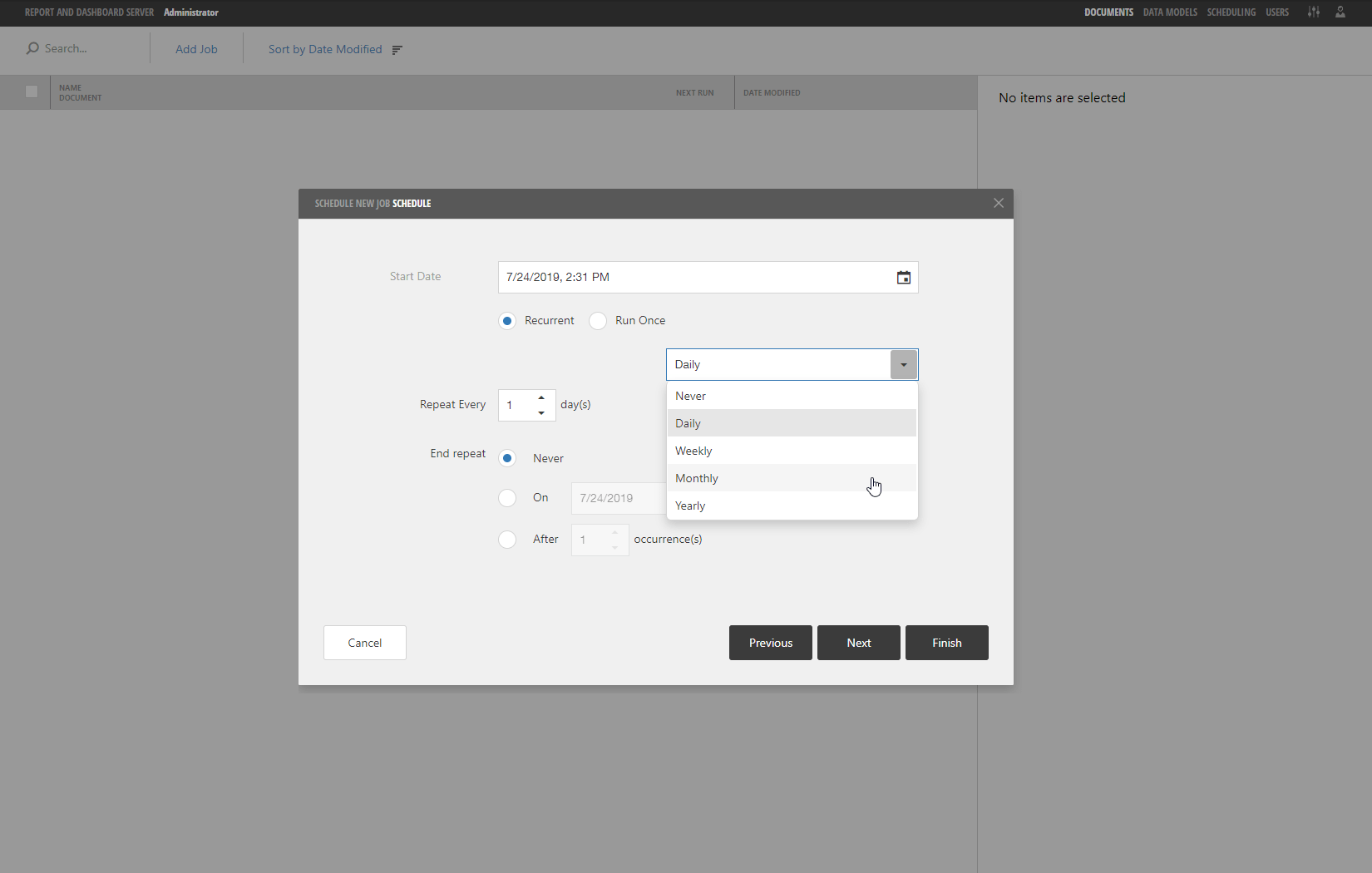Select the Recurrent radio button
The image size is (1372, 873).
coord(507,321)
